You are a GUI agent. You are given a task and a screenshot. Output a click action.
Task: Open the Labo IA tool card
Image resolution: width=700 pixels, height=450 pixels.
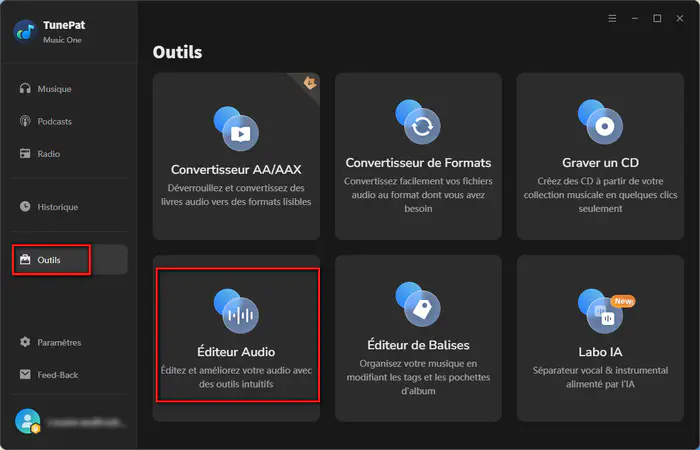click(x=600, y=338)
